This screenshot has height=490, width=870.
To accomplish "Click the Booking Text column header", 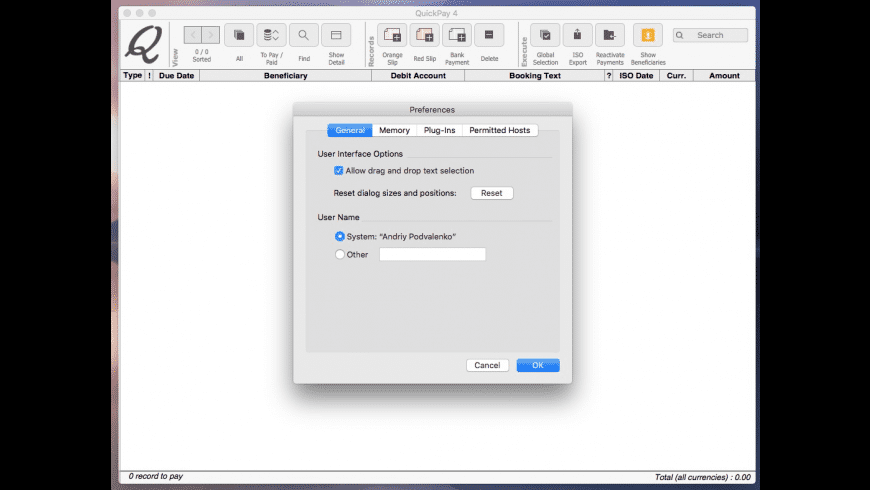I will [x=535, y=75].
